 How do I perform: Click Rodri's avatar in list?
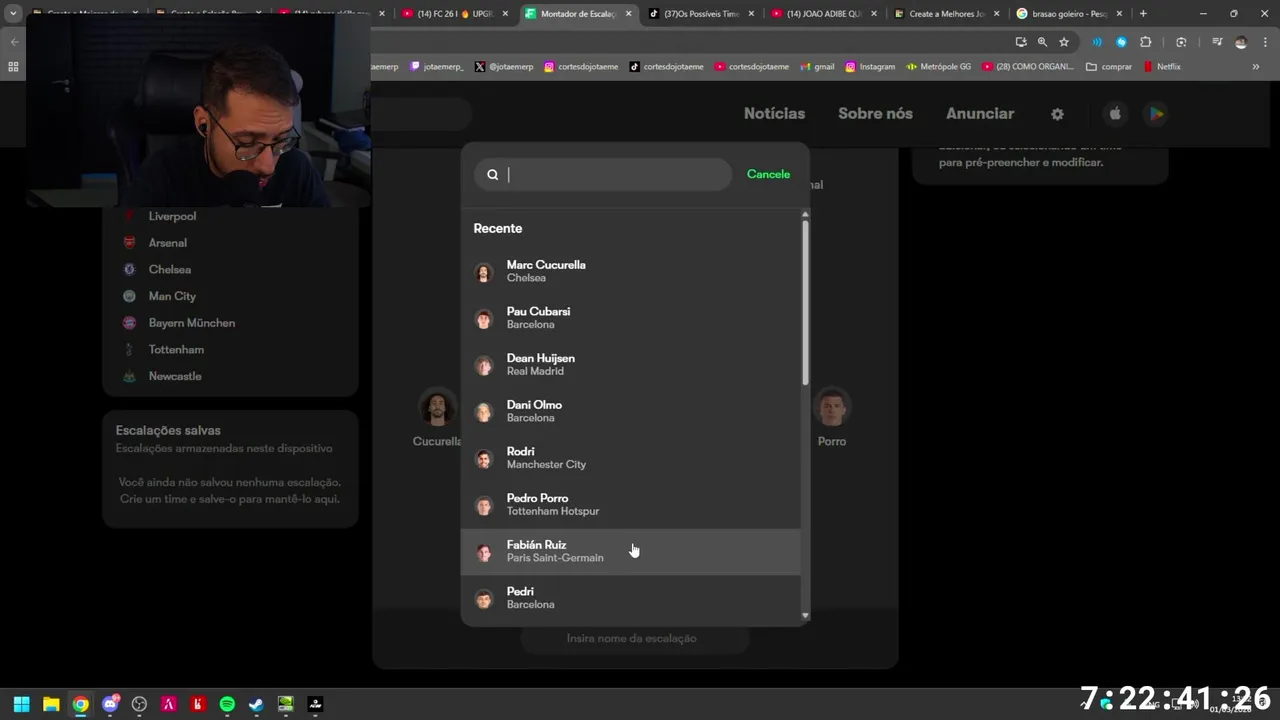(484, 459)
